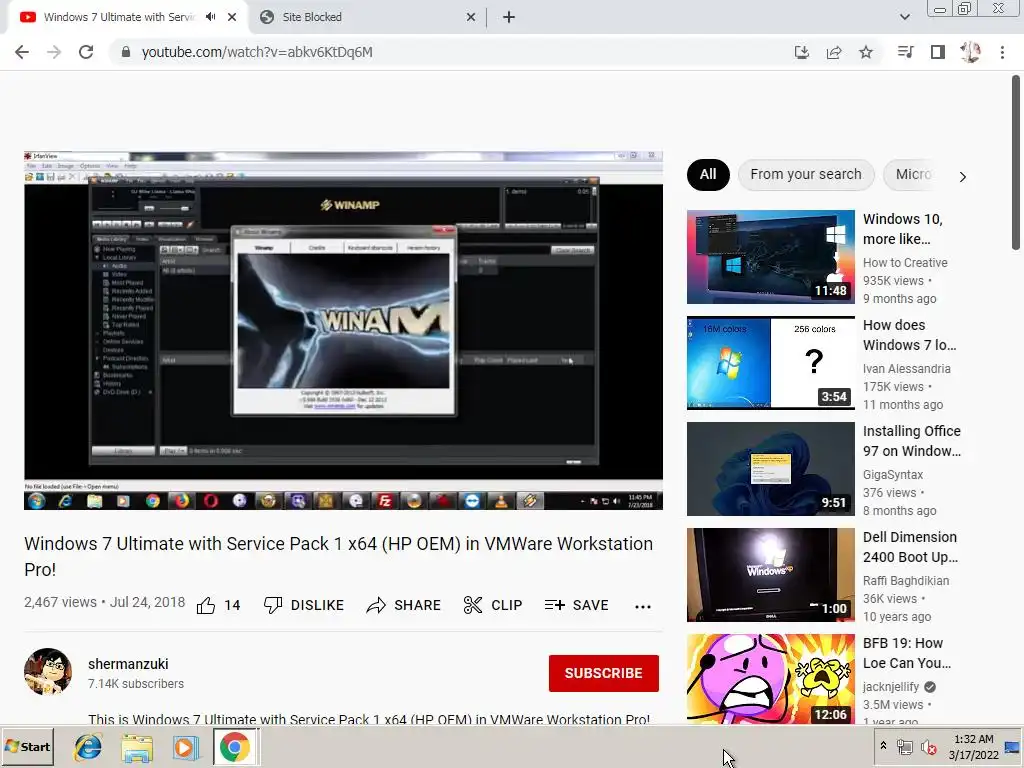
Task: Open shermanzuki channel avatar
Action: [x=48, y=671]
